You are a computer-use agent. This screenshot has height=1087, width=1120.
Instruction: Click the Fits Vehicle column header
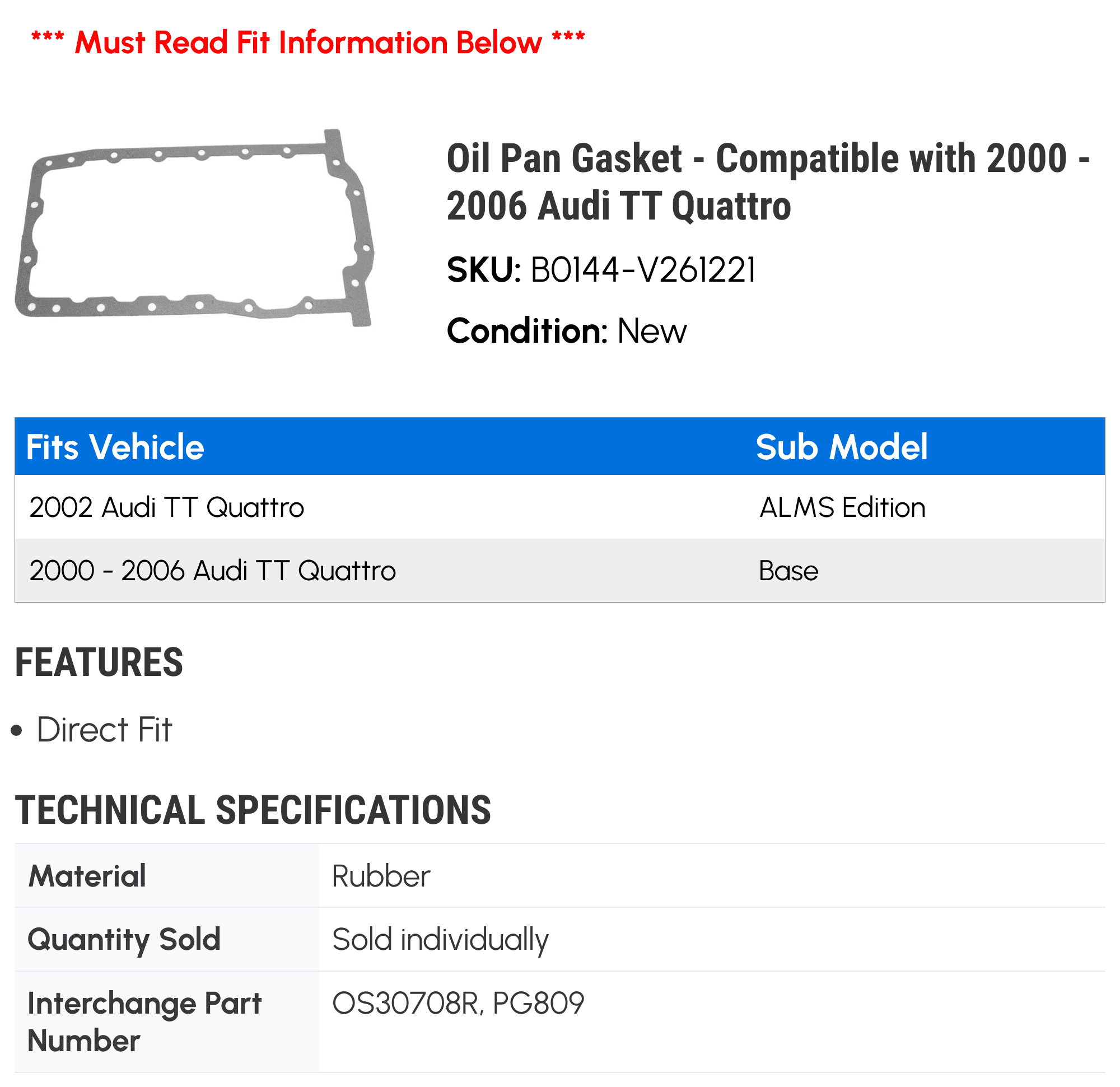tap(115, 447)
